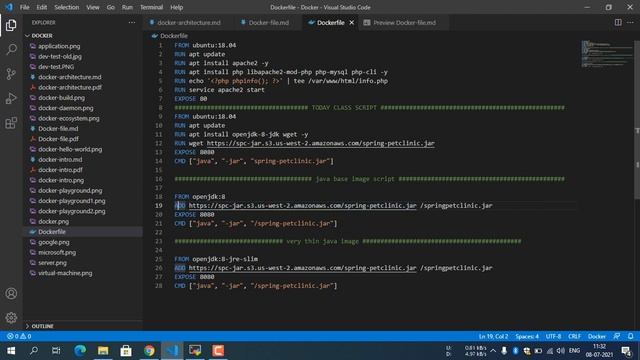Follow the spring-petclinic.jar link on line 12

pyautogui.click(x=320, y=143)
